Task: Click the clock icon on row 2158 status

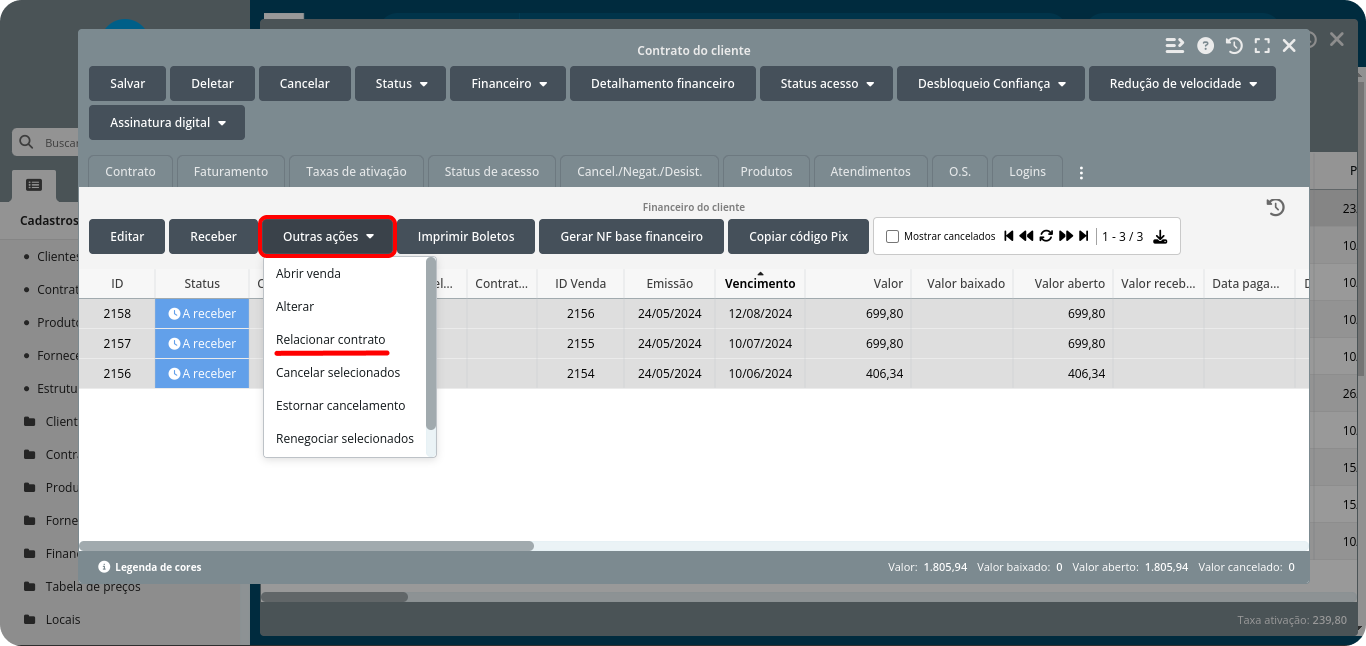Action: pos(174,314)
